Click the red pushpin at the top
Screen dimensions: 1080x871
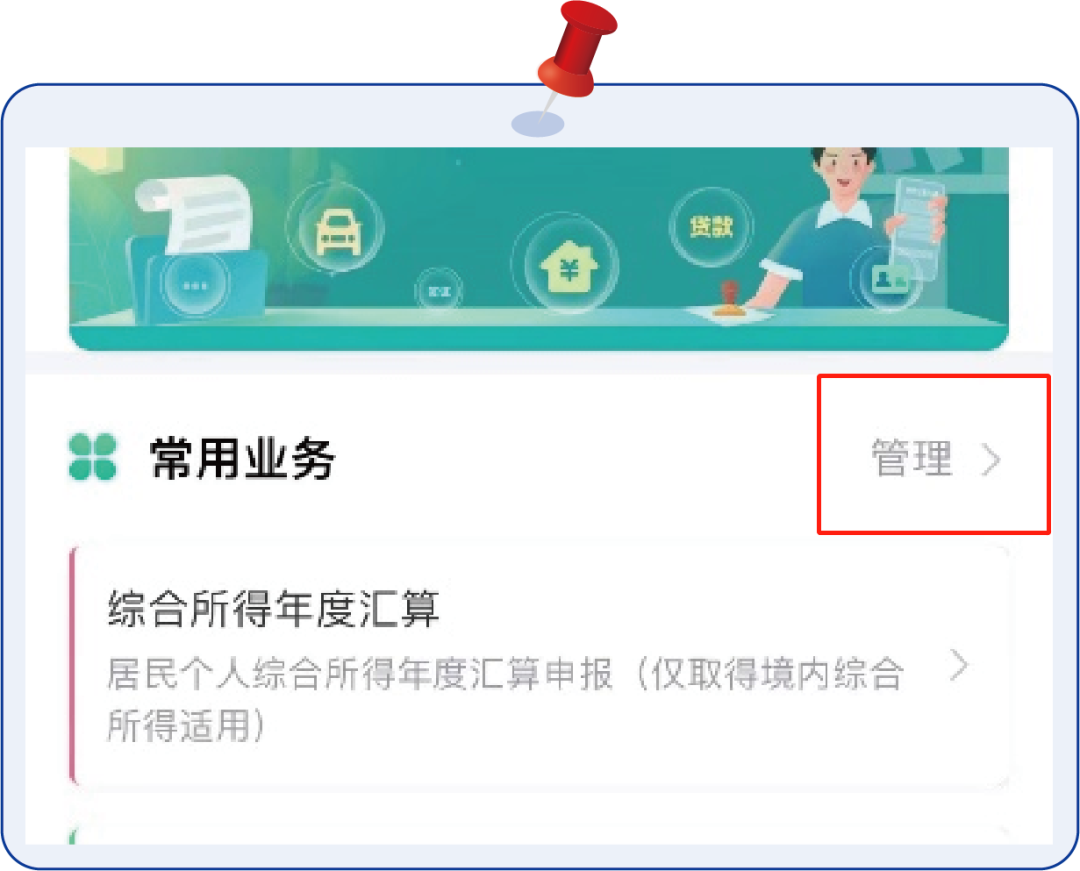coord(575,54)
